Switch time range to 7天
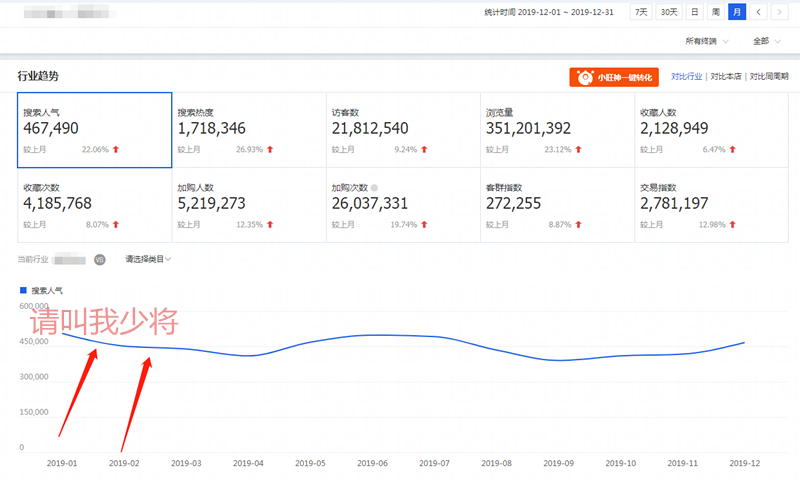The width and height of the screenshot is (800, 480). pyautogui.click(x=640, y=12)
